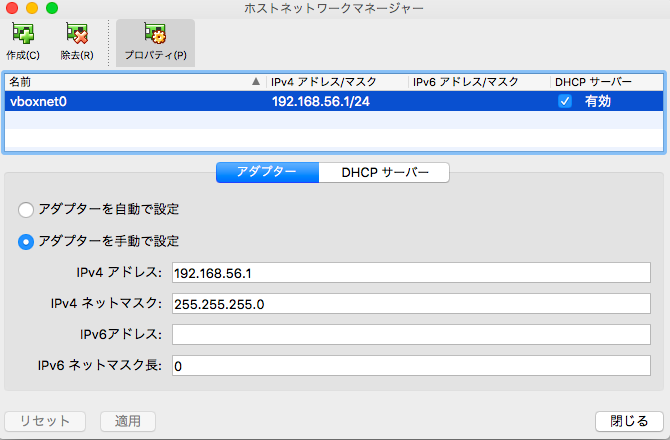Screen dimensions: 670x440
Task: Maximize the window with the green button
Action: [52, 8]
